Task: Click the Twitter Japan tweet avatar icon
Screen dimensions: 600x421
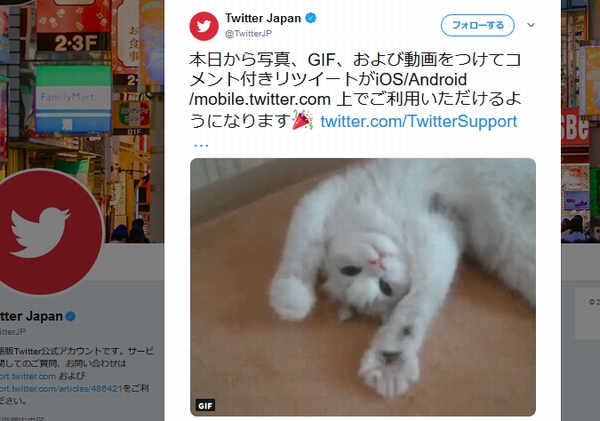Action: click(204, 26)
